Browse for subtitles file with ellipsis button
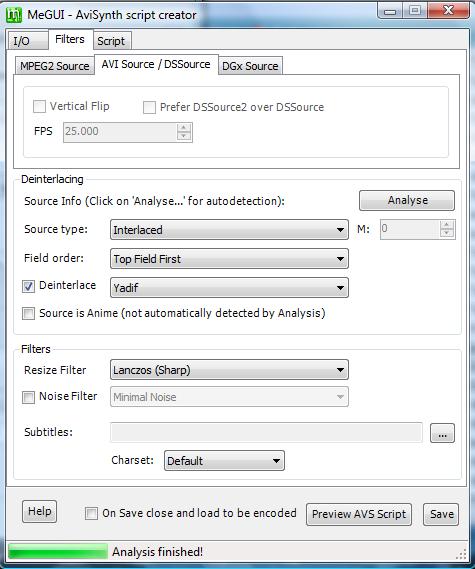The width and height of the screenshot is (475, 569). pos(442,433)
